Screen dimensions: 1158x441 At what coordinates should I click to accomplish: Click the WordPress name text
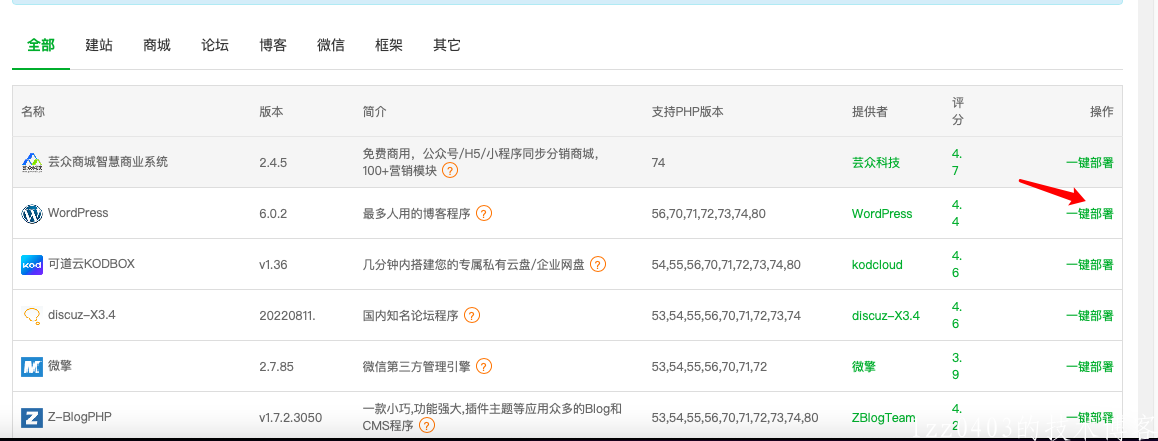point(78,213)
